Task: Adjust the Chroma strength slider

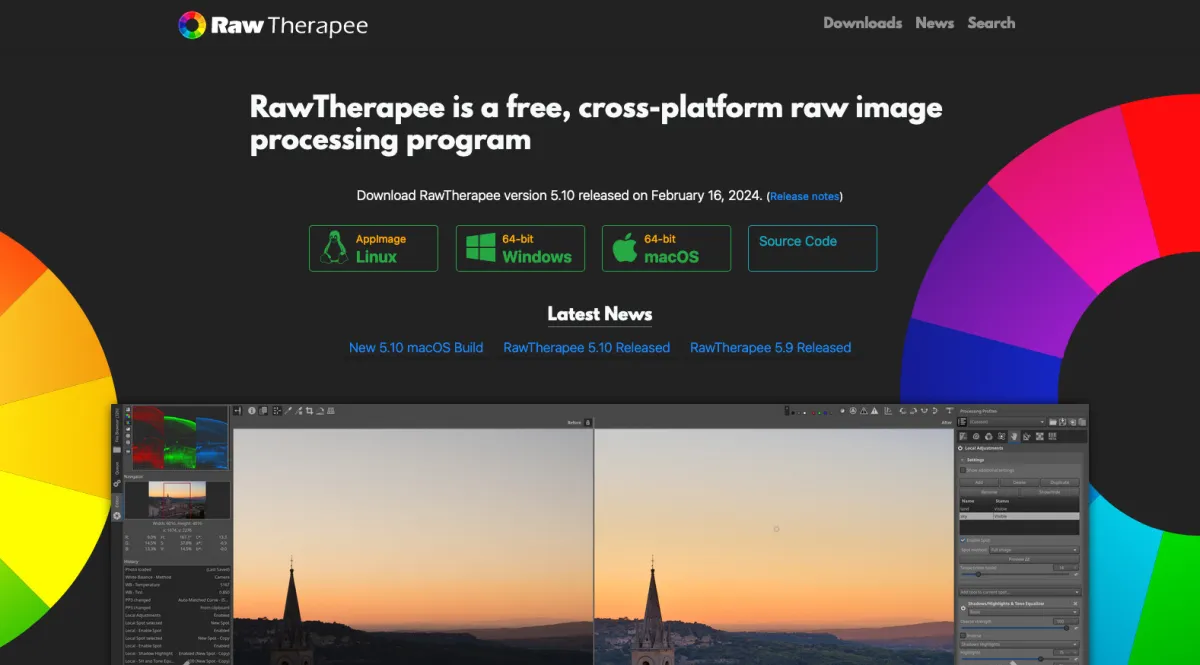Action: tap(1013, 628)
